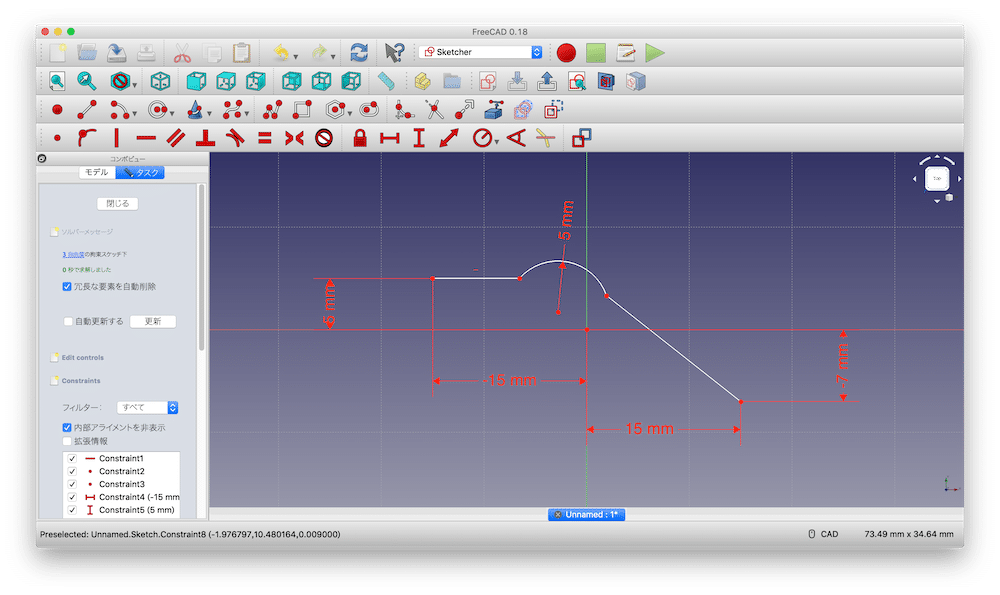The image size is (1000, 595).
Task: Open the フィルター dropdown showing すべて
Action: (148, 407)
